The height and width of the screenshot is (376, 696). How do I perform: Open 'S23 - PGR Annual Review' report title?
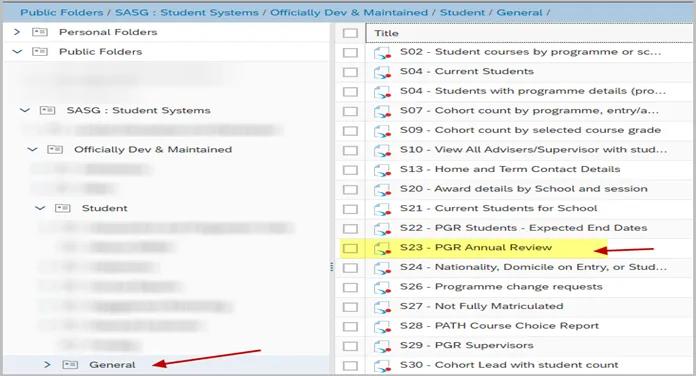click(x=476, y=247)
